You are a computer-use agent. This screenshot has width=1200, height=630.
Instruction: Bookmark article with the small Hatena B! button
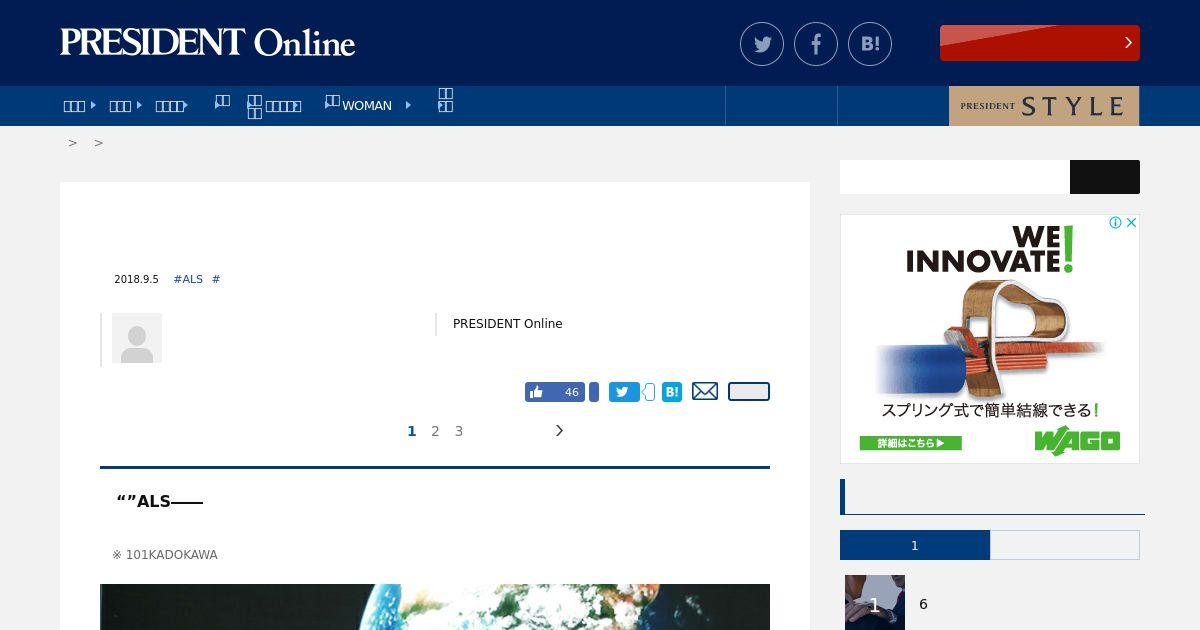[672, 392]
